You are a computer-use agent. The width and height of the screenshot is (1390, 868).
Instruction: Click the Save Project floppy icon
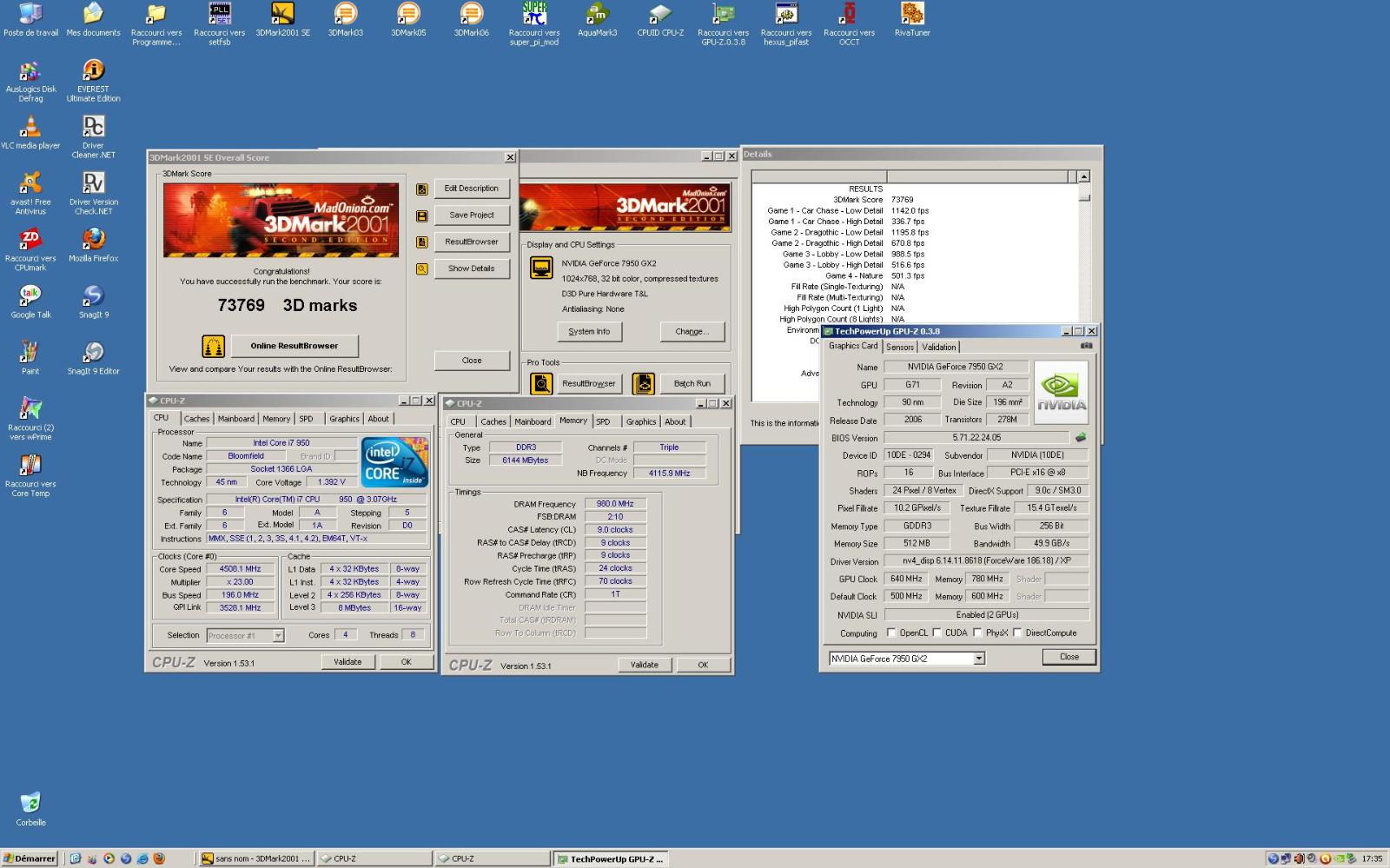422,215
